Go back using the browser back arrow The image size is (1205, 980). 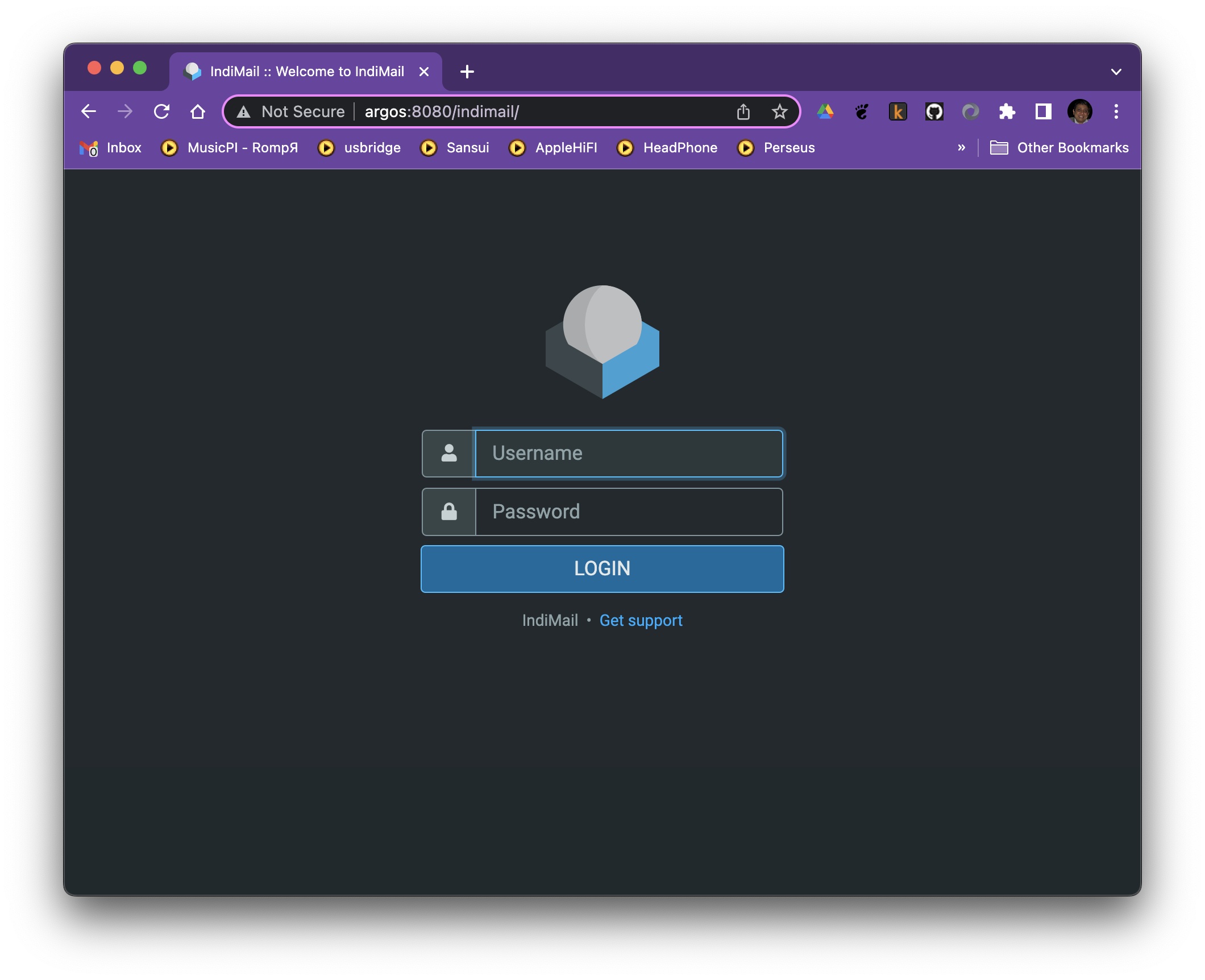tap(89, 111)
